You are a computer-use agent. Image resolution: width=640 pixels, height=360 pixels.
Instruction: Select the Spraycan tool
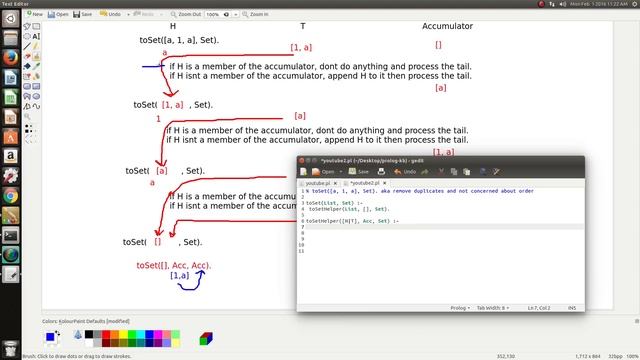coord(36,76)
